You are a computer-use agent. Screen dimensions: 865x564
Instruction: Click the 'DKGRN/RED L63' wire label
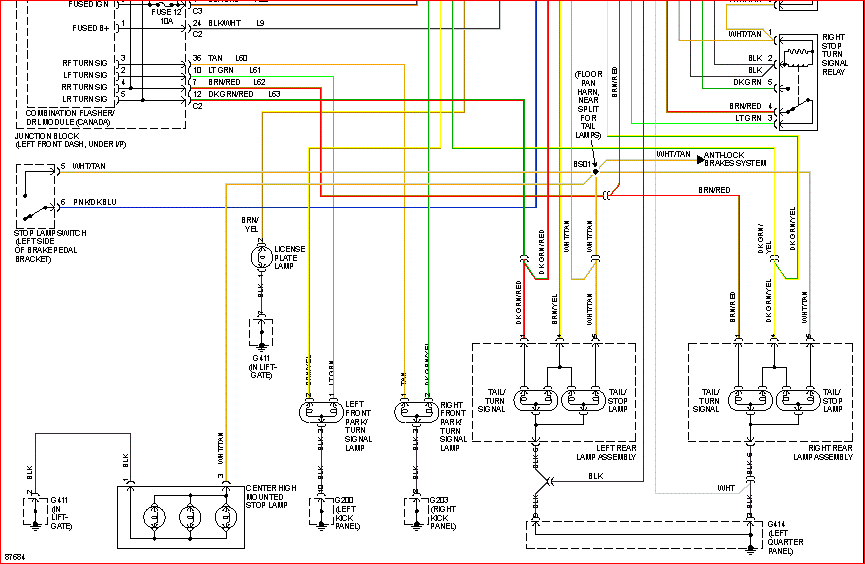pos(244,94)
